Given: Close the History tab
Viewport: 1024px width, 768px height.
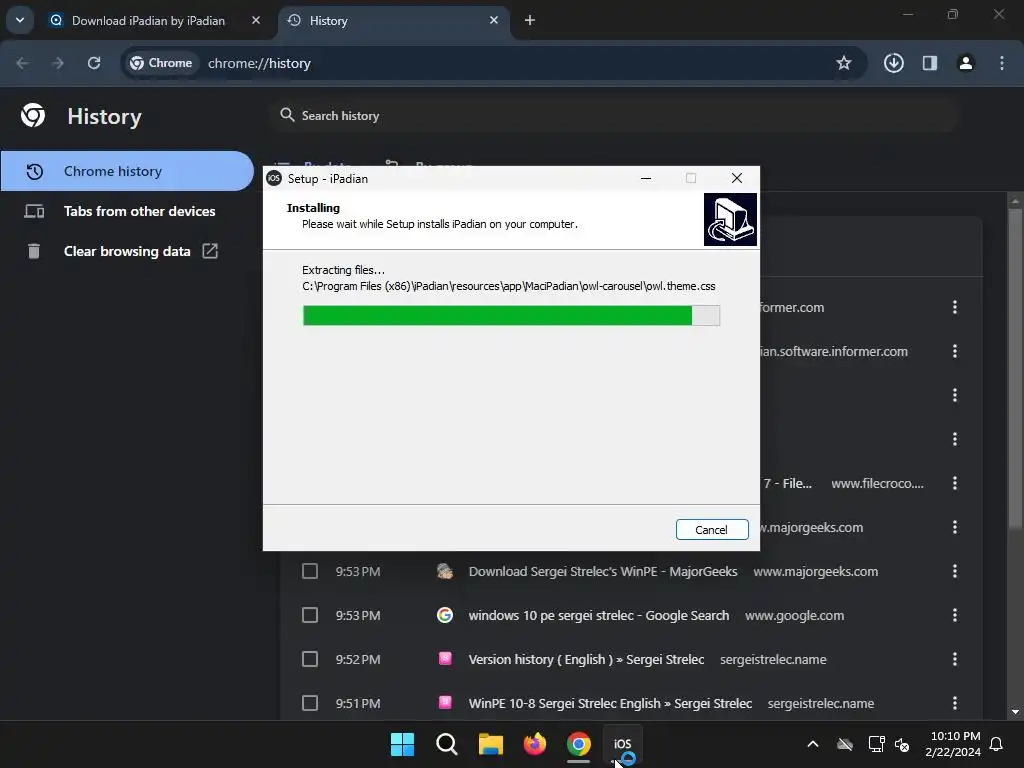Looking at the screenshot, I should pyautogui.click(x=494, y=20).
